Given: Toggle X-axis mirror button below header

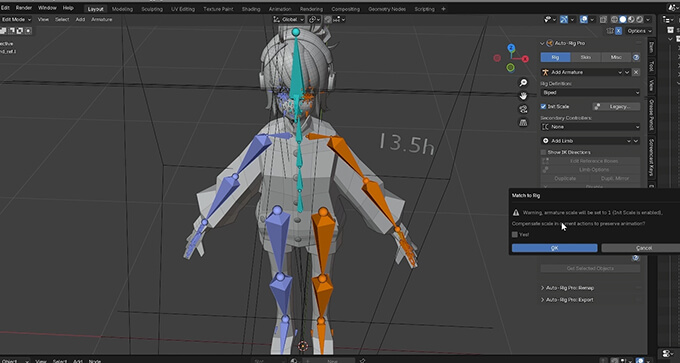Looking at the screenshot, I should pos(618,31).
